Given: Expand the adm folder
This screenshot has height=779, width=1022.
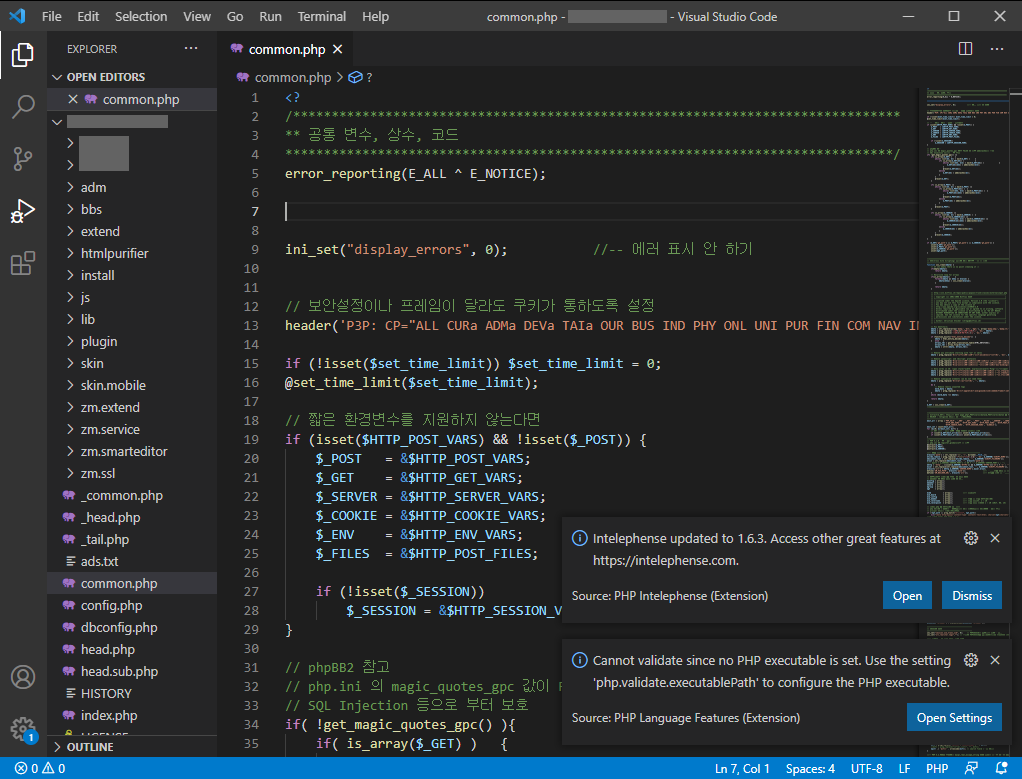Looking at the screenshot, I should point(93,187).
